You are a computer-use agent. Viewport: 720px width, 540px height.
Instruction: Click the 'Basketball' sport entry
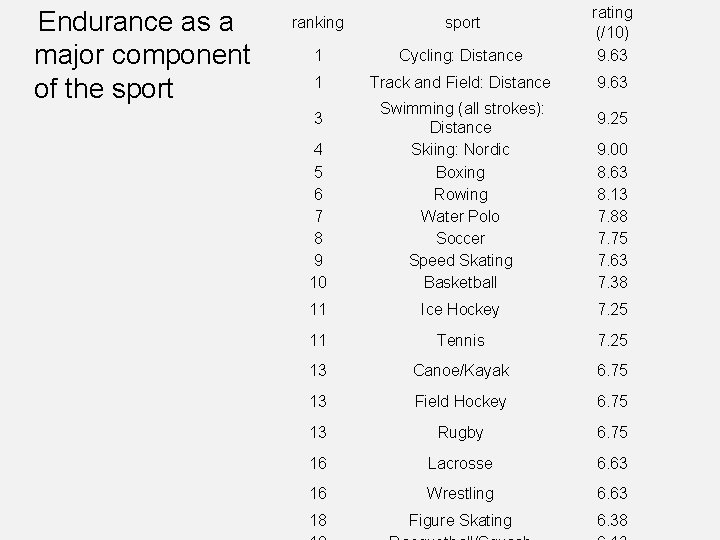pos(460,282)
